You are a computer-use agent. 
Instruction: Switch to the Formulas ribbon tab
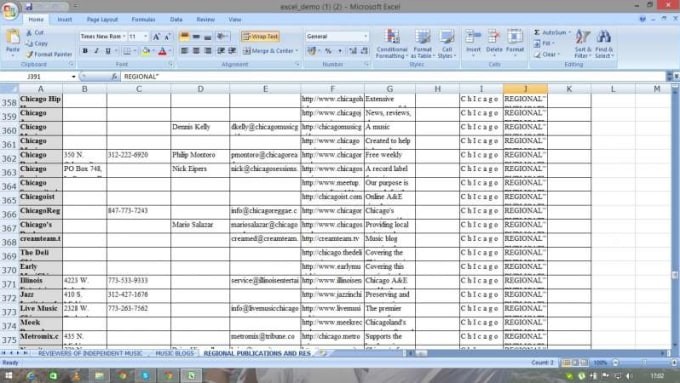pyautogui.click(x=143, y=20)
